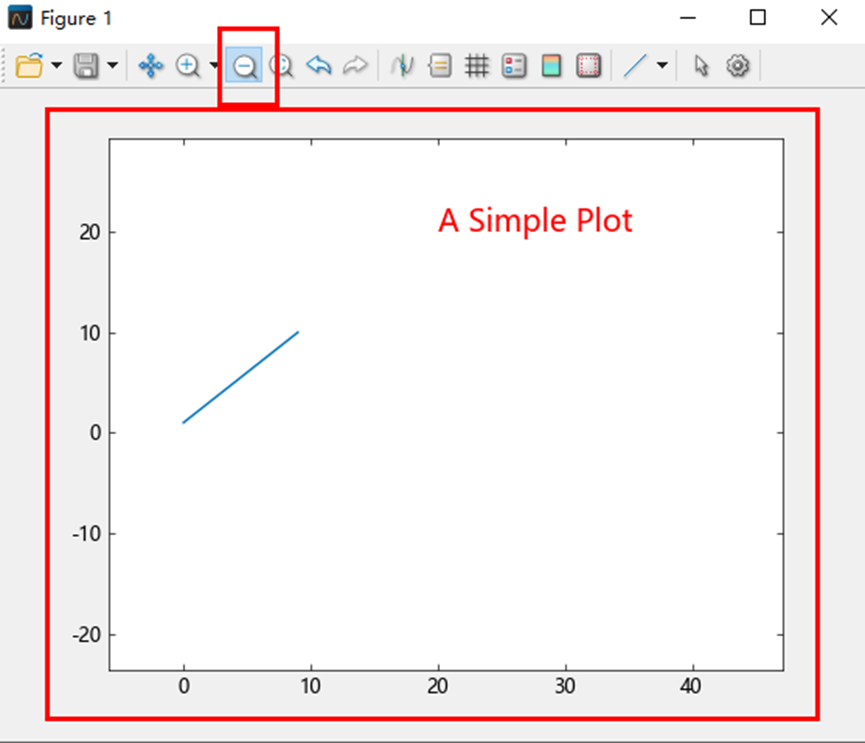Click the gray Redo arrow
The width and height of the screenshot is (865, 743).
click(x=355, y=65)
